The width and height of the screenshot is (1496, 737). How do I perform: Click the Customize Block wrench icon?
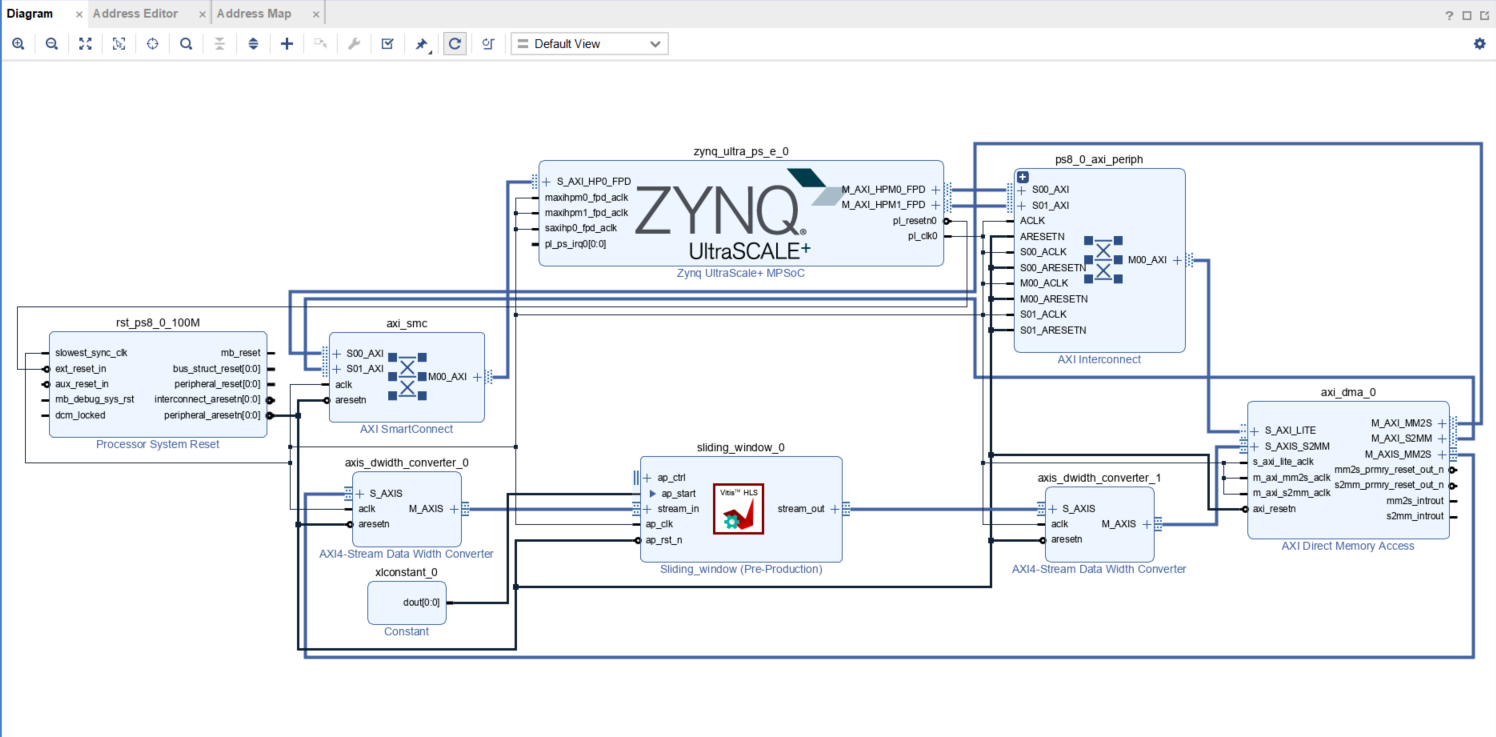coord(354,44)
